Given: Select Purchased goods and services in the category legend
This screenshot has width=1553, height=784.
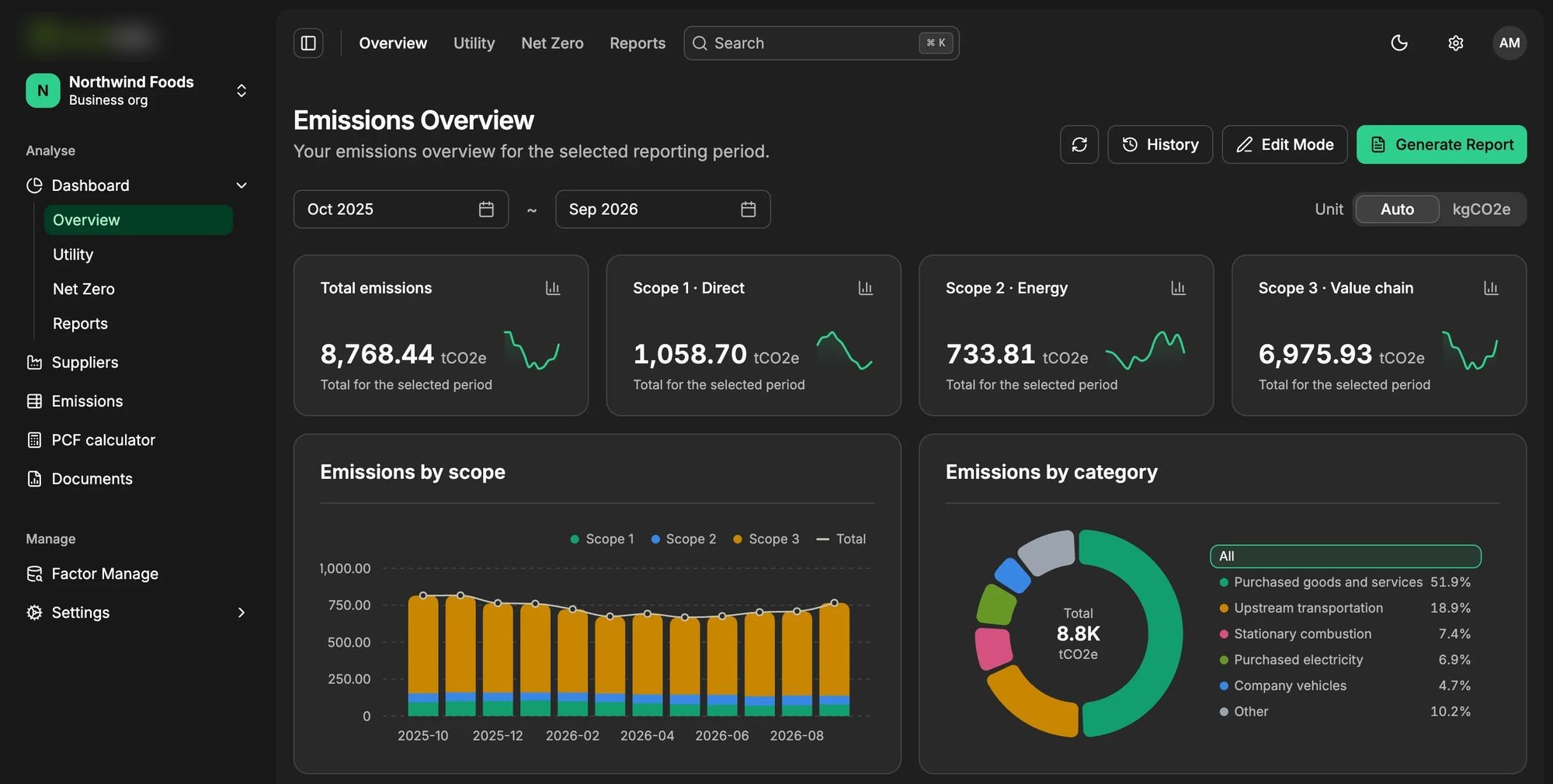Looking at the screenshot, I should tap(1345, 582).
